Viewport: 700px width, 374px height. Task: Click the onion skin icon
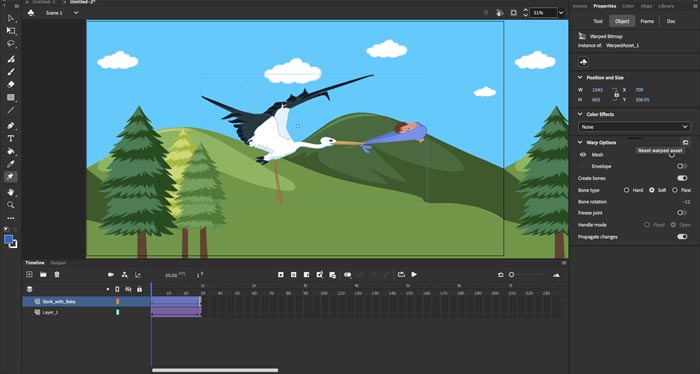coord(347,275)
